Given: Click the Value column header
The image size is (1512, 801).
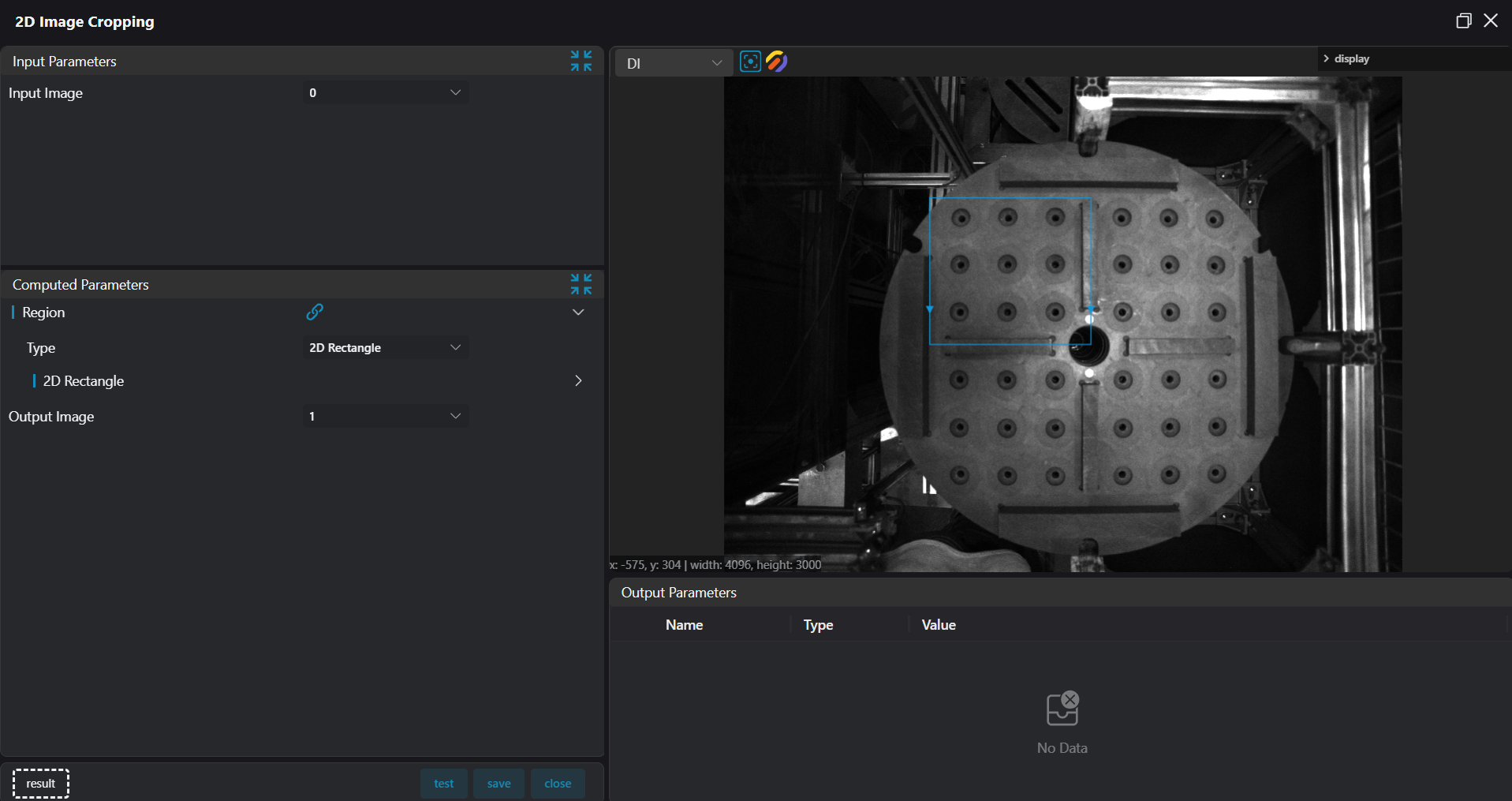Looking at the screenshot, I should click(x=939, y=624).
